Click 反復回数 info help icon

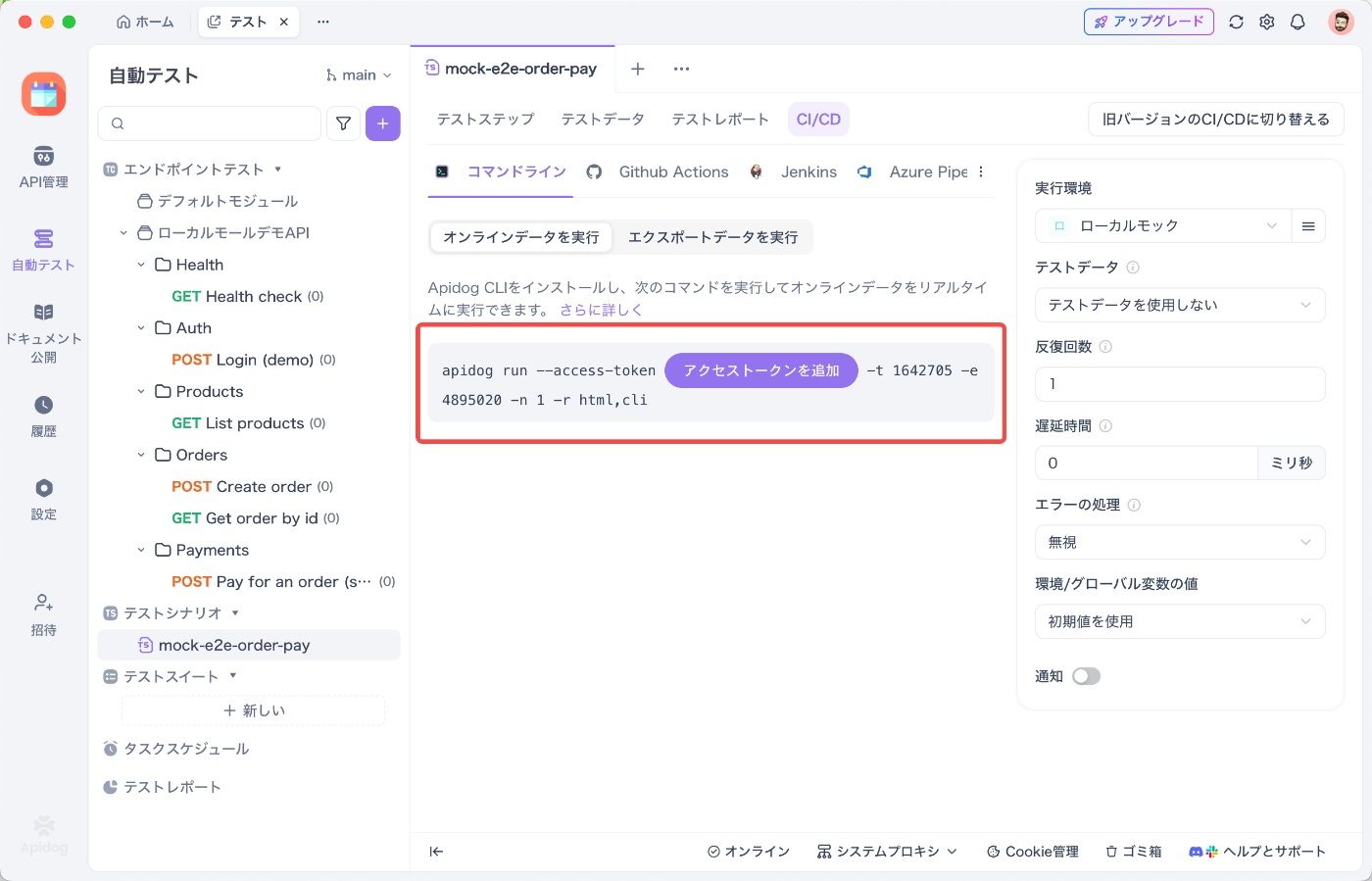click(x=1105, y=347)
